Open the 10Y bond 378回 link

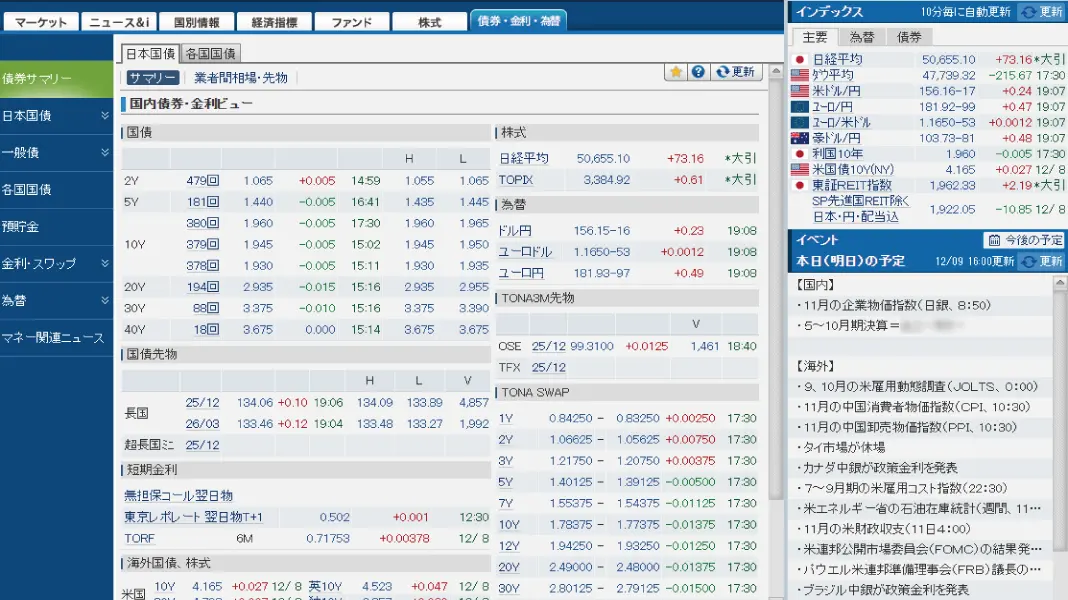(x=202, y=266)
